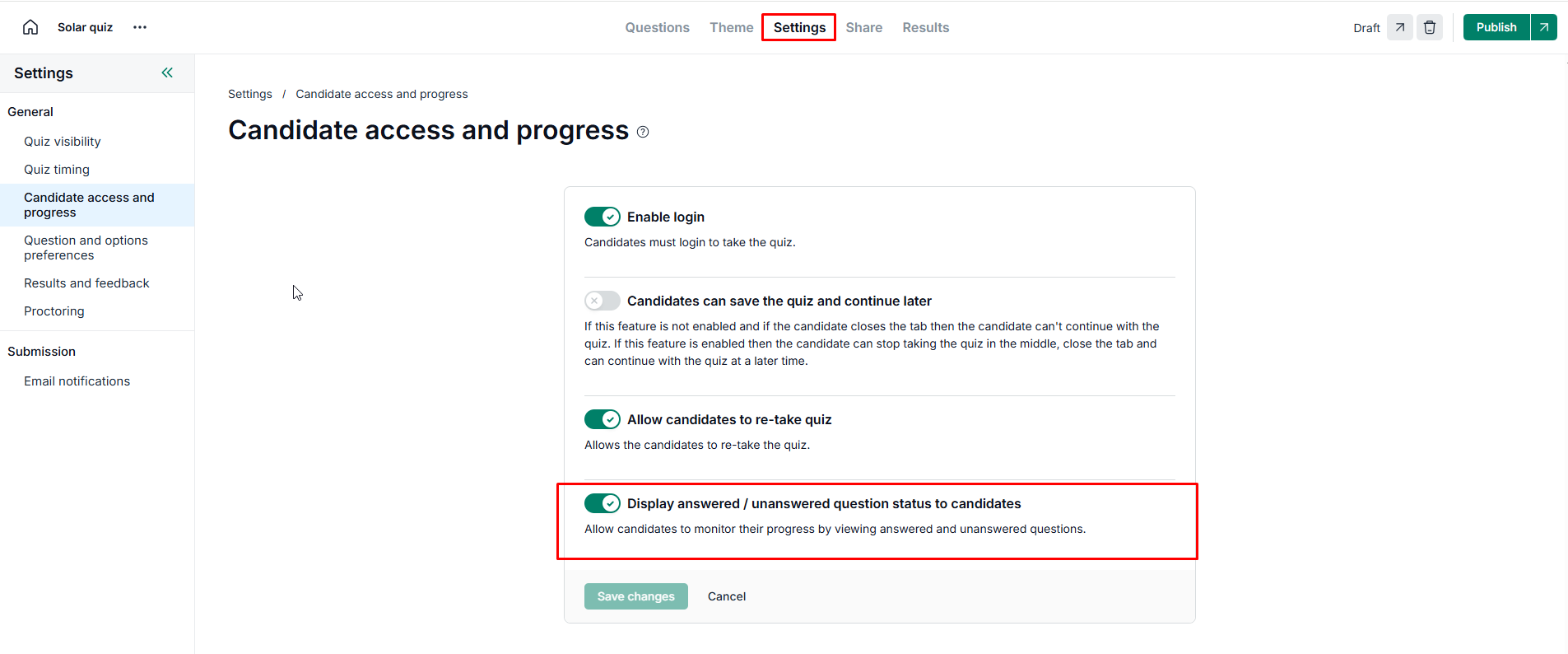Click the trash delete icon
1568x654 pixels.
click(1430, 27)
